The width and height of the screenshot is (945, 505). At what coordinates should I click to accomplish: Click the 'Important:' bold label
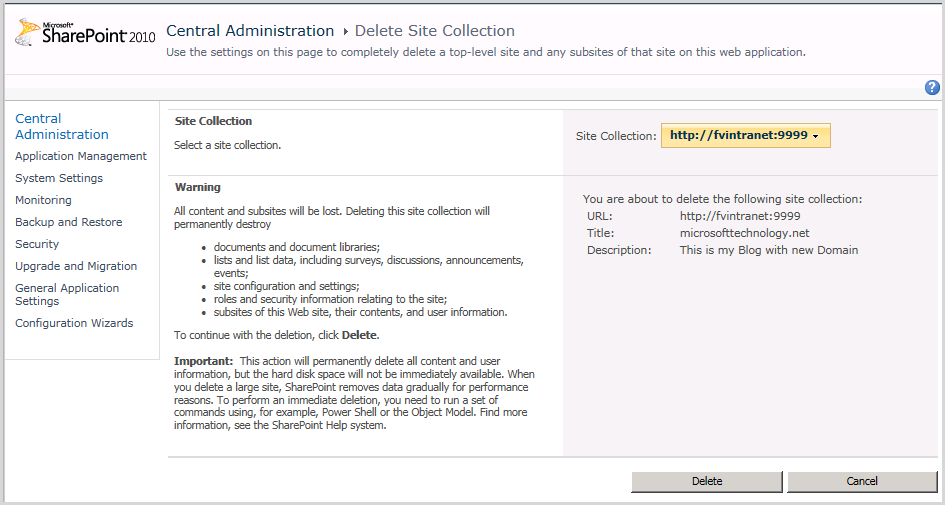[x=203, y=361]
